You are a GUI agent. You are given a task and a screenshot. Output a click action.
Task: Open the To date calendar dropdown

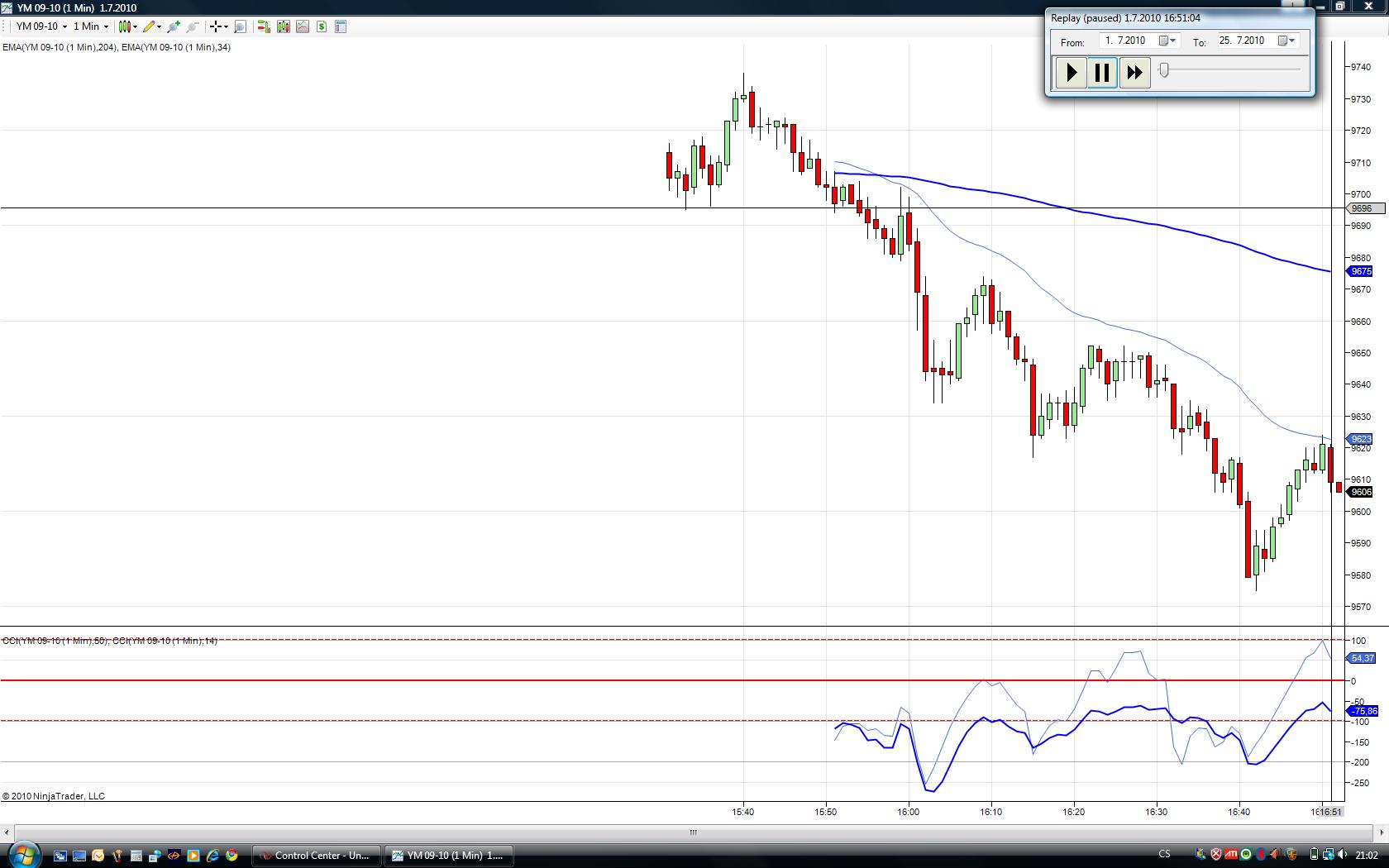pos(1287,41)
